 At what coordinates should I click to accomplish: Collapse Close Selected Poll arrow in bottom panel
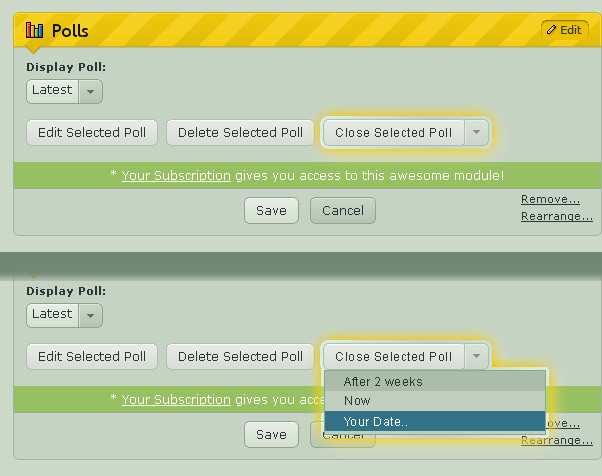tap(477, 357)
